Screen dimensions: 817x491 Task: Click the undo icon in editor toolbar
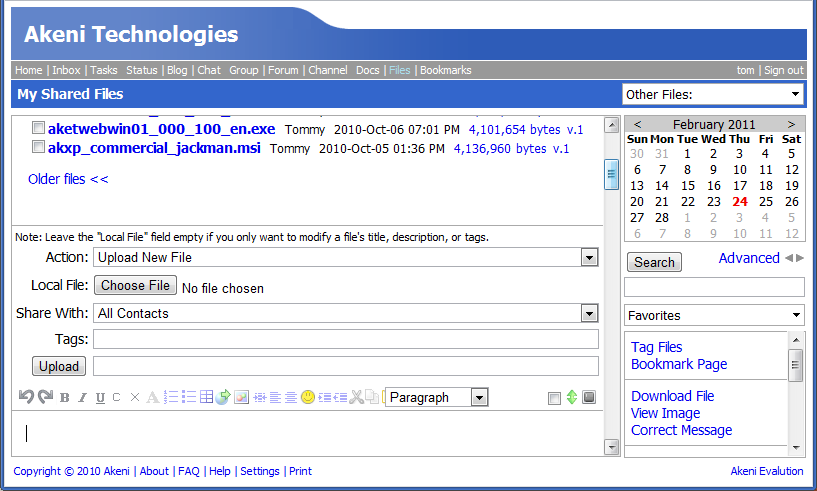point(27,397)
